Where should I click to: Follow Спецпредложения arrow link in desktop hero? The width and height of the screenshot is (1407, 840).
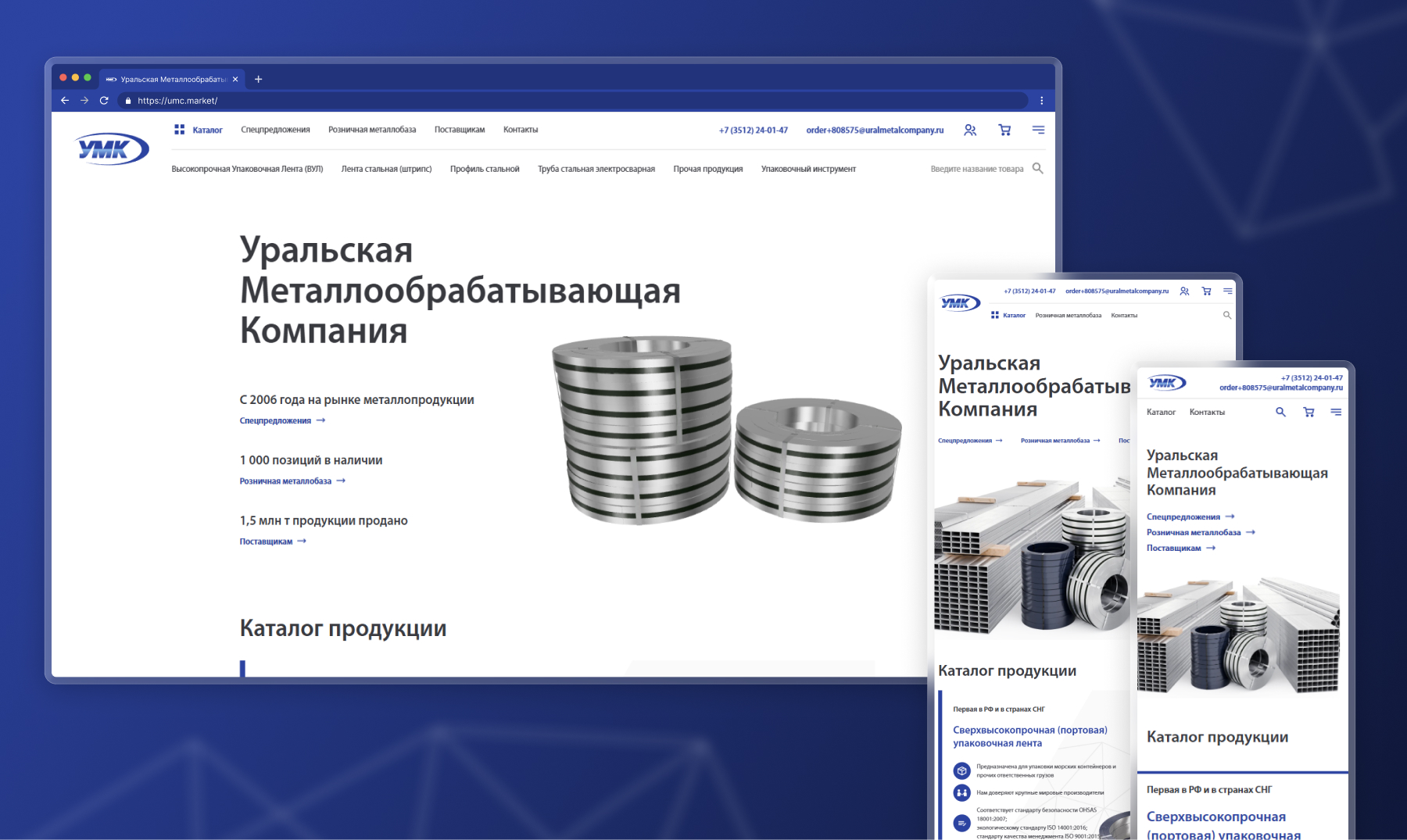click(x=282, y=420)
